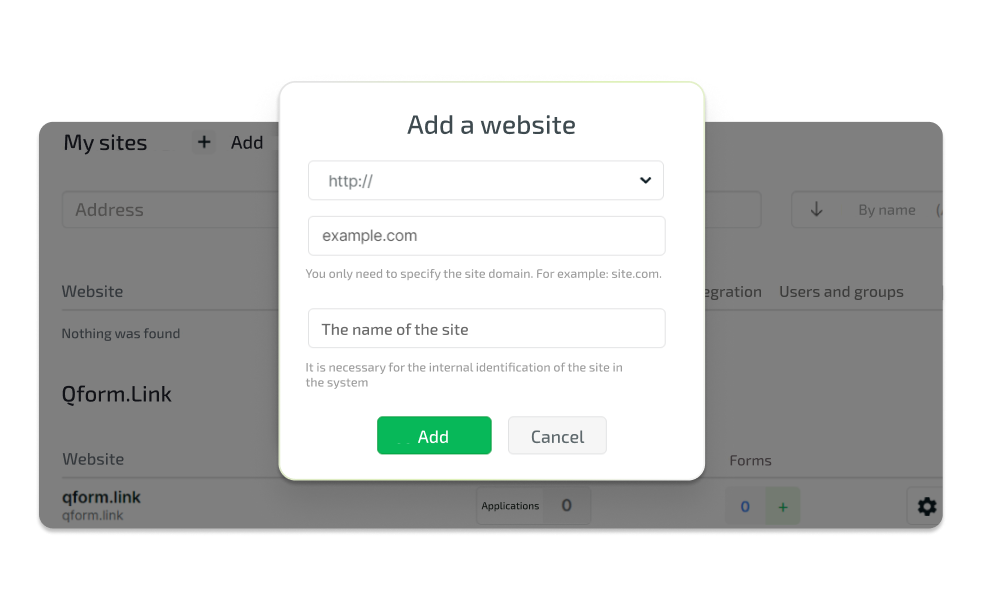Click the Forms column header
981x609 pixels.
tap(750, 461)
